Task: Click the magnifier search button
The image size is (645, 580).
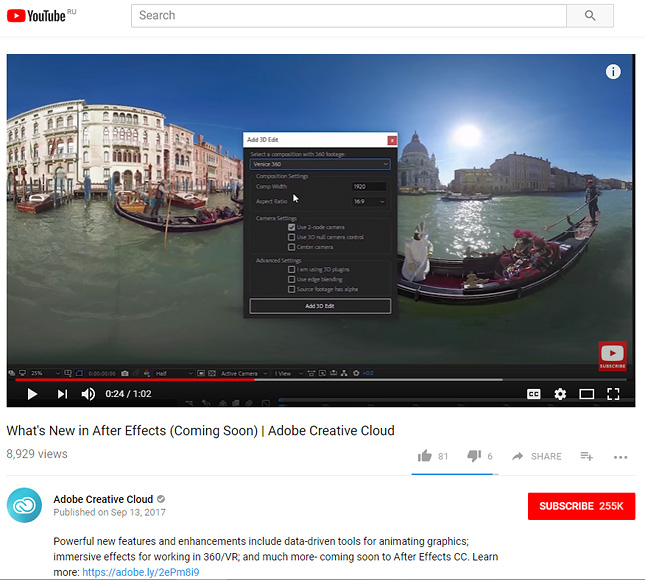Action: pos(589,16)
